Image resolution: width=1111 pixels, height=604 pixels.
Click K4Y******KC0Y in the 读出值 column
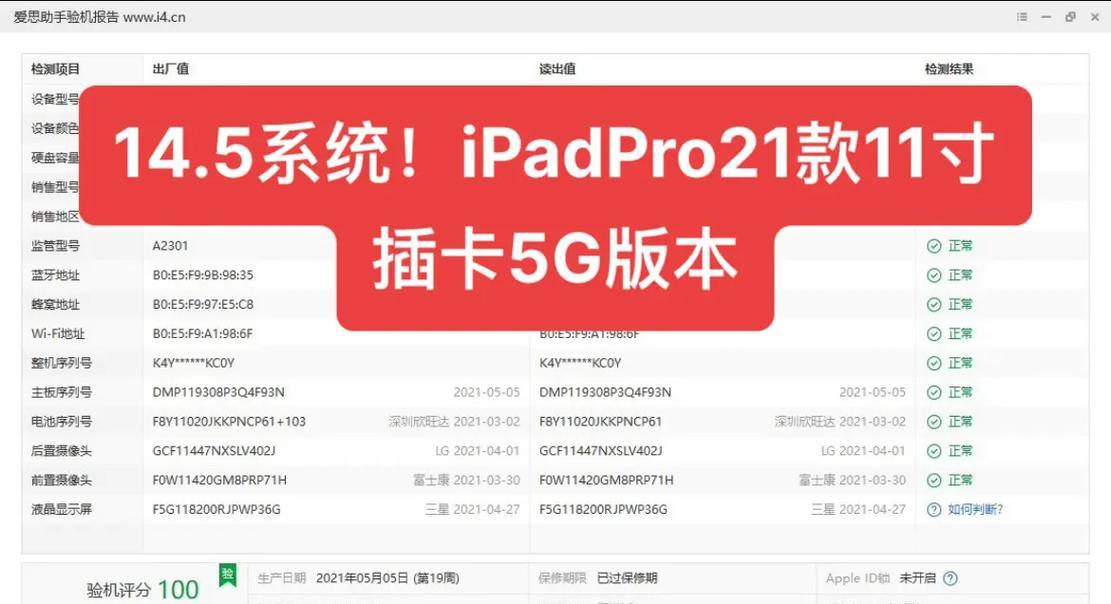(x=580, y=363)
